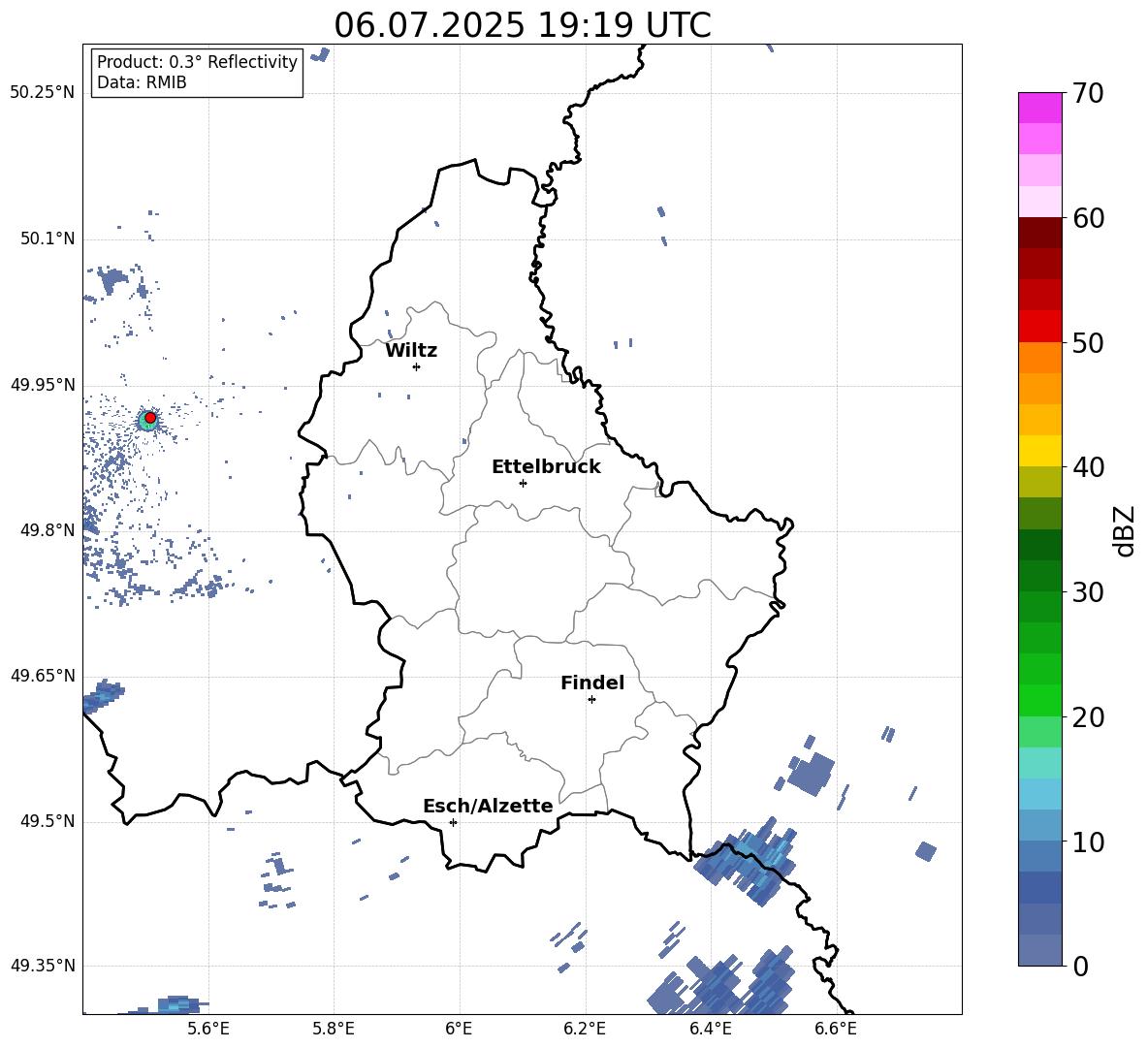
Task: Click the 6.2°E longitude label
Action: coord(585,1029)
